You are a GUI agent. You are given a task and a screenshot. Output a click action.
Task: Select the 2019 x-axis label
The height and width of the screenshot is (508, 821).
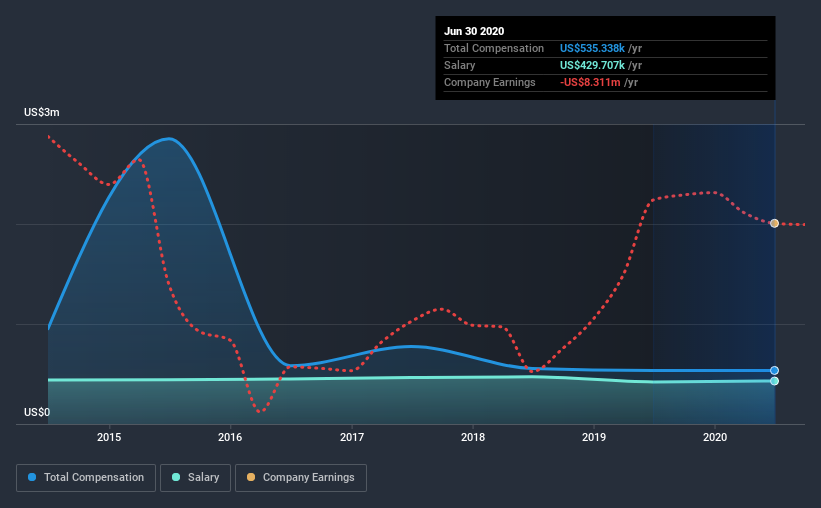click(x=594, y=437)
